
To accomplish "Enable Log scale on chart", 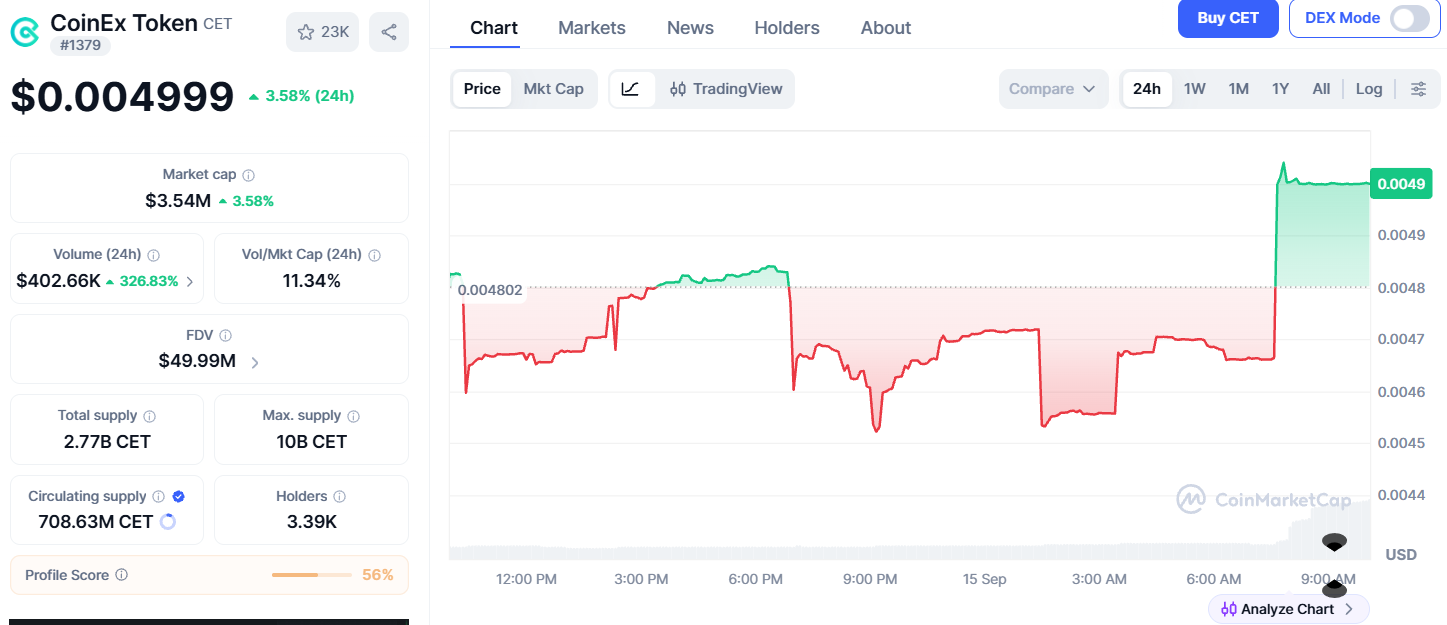I will [x=1369, y=89].
